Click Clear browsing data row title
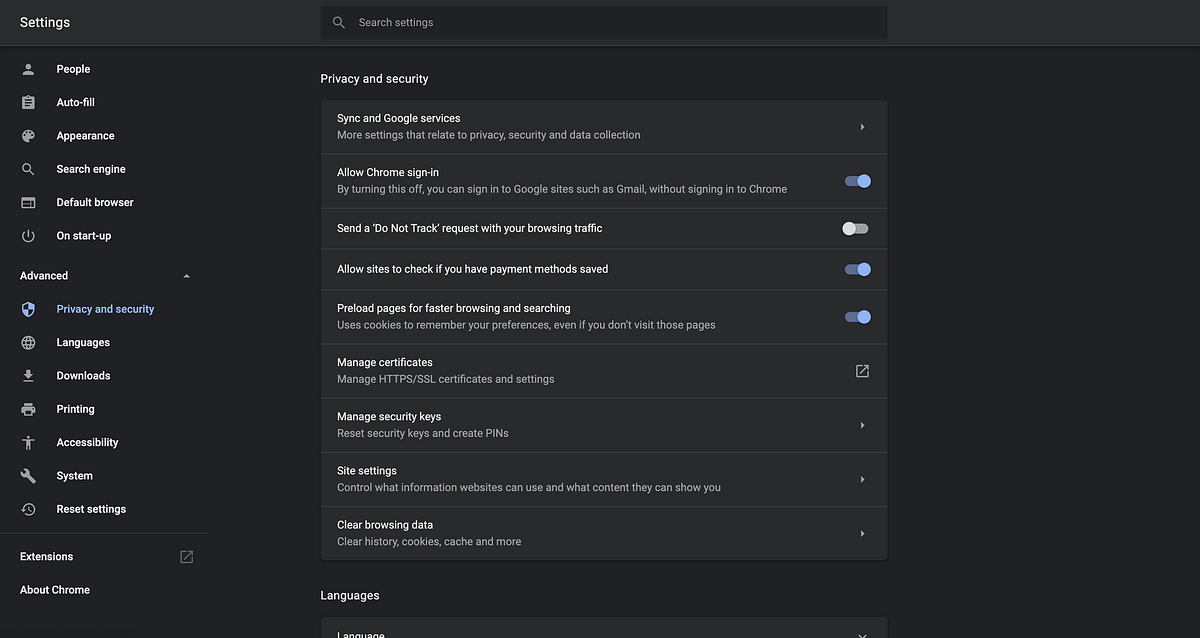This screenshot has height=638, width=1200. pyautogui.click(x=385, y=524)
